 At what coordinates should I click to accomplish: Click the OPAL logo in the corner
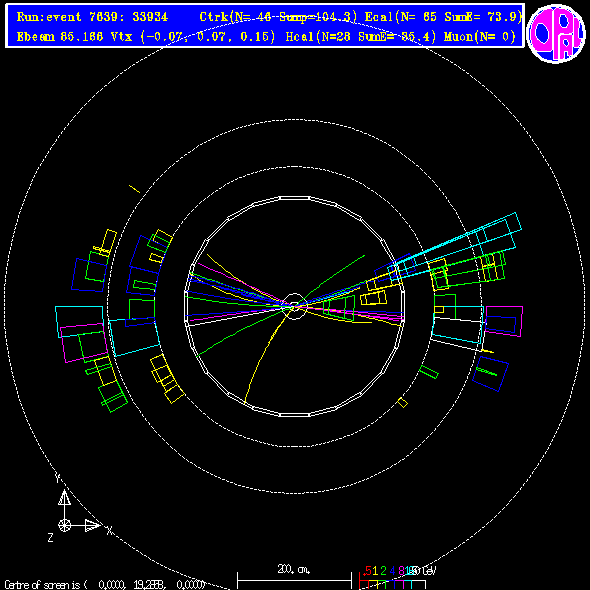pos(556,33)
